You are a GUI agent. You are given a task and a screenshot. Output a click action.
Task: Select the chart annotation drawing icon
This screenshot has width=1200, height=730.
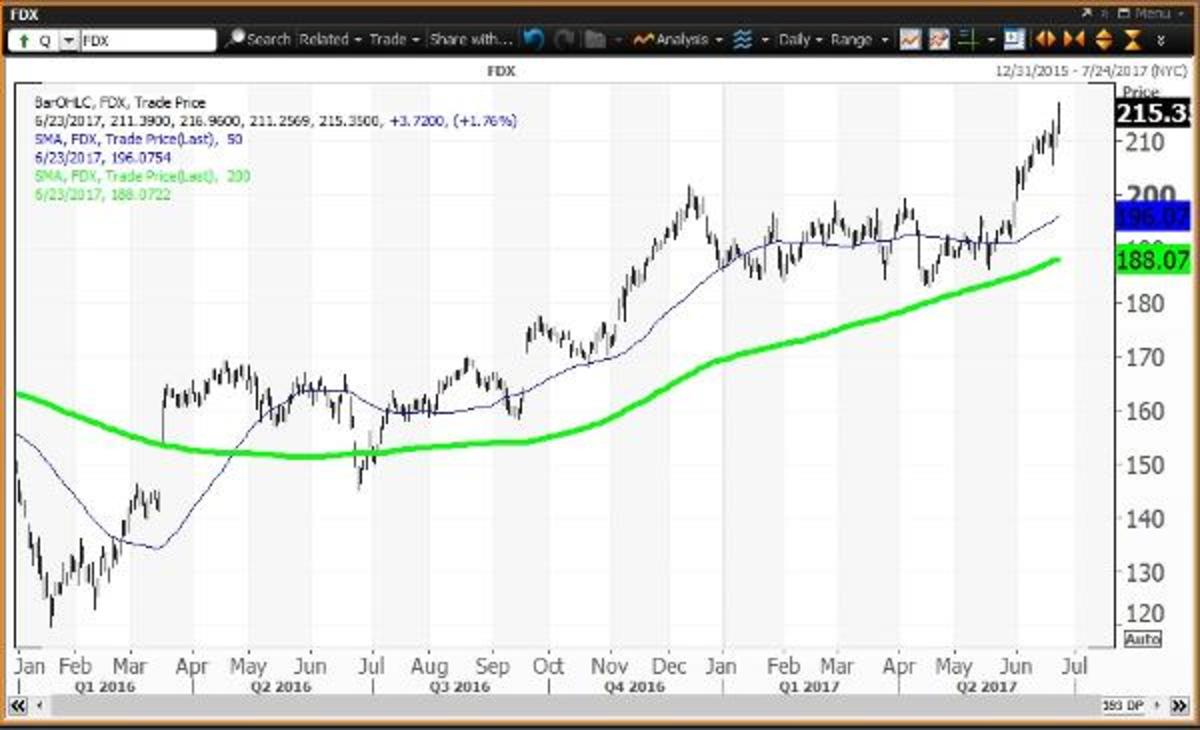pos(939,39)
